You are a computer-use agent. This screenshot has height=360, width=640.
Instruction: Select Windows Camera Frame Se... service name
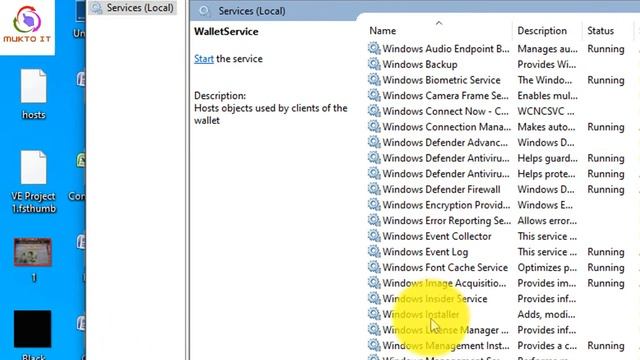(445, 96)
